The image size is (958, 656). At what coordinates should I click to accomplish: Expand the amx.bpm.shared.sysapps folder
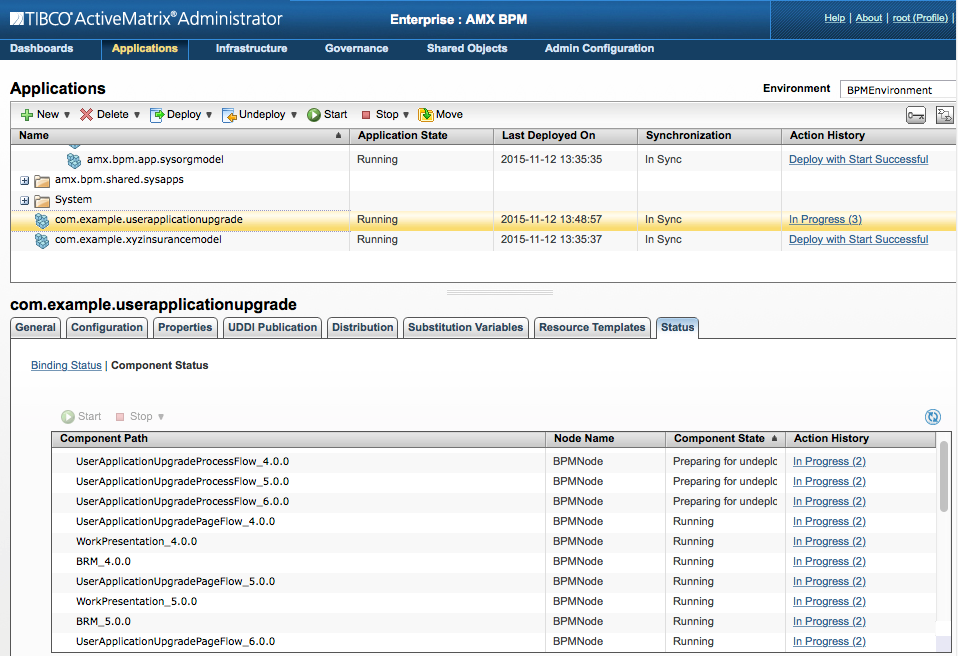pyautogui.click(x=25, y=181)
